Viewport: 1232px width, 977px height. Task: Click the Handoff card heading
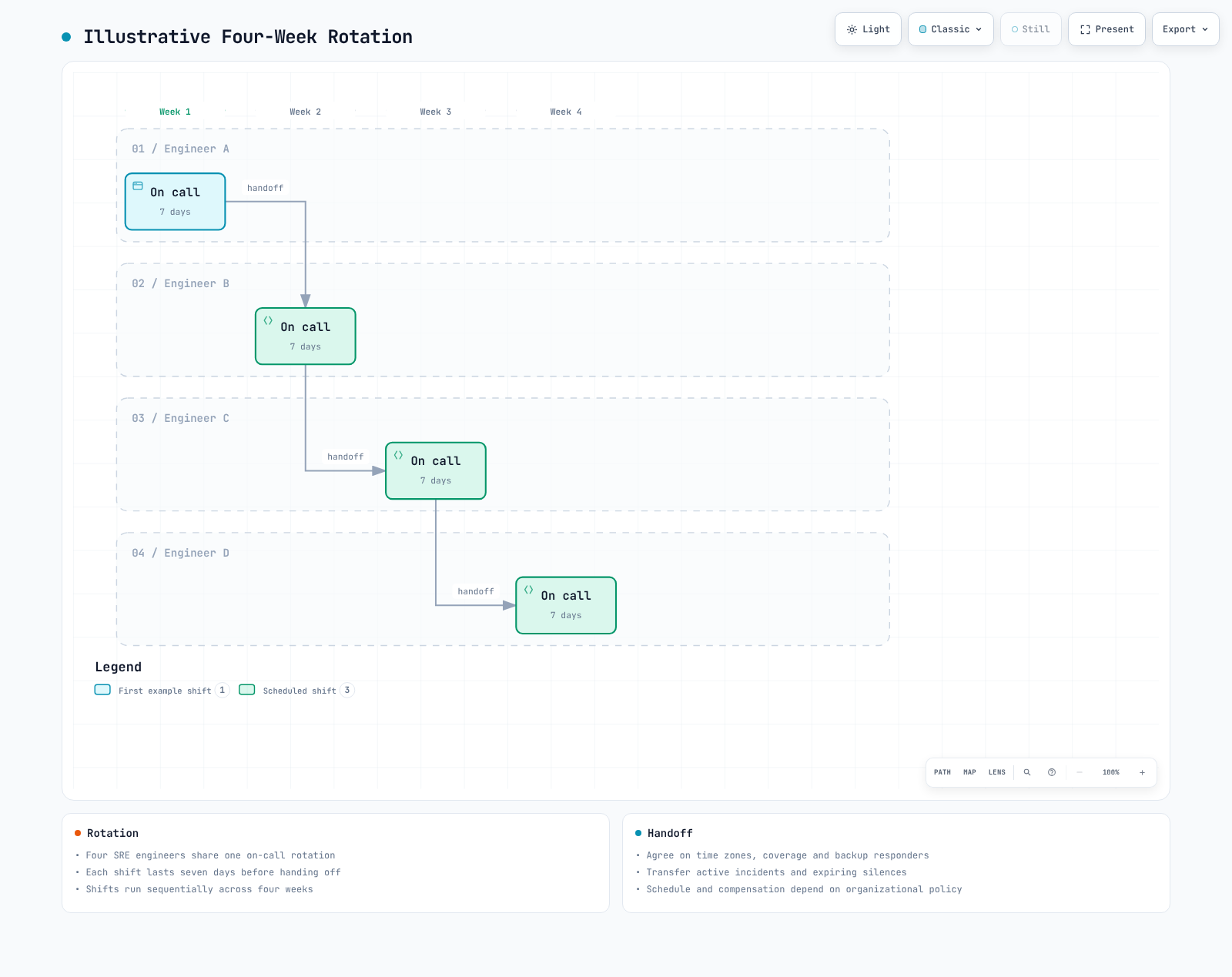click(670, 833)
